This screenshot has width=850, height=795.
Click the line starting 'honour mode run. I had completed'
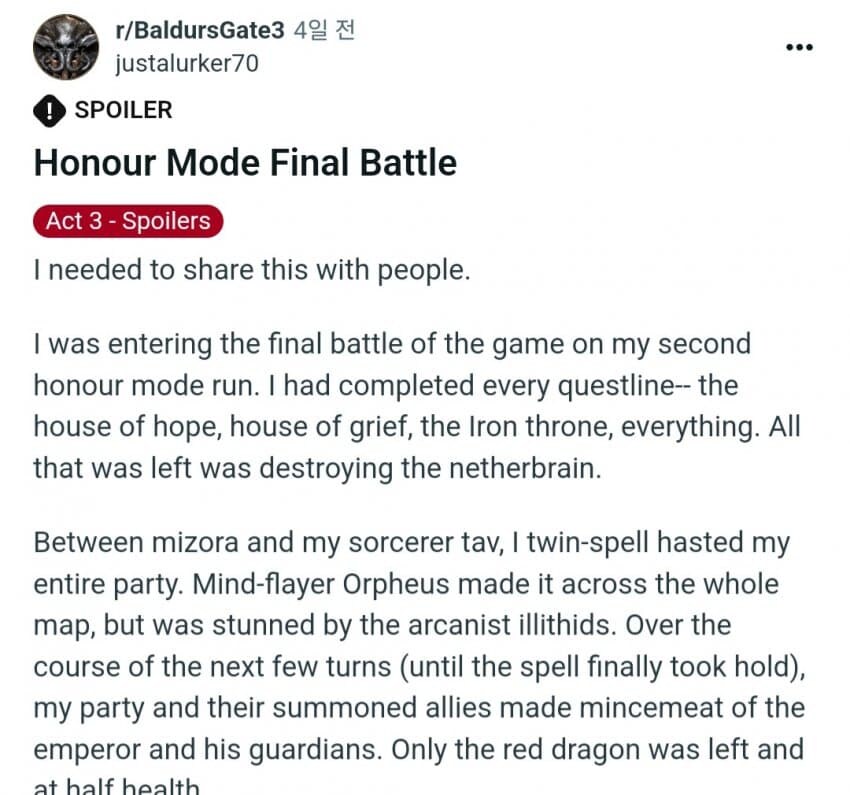[386, 386]
